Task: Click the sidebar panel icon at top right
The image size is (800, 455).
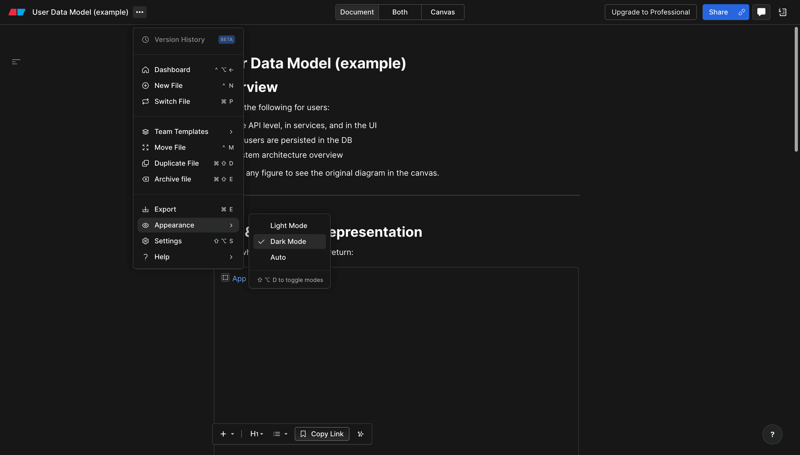Action: (x=783, y=12)
